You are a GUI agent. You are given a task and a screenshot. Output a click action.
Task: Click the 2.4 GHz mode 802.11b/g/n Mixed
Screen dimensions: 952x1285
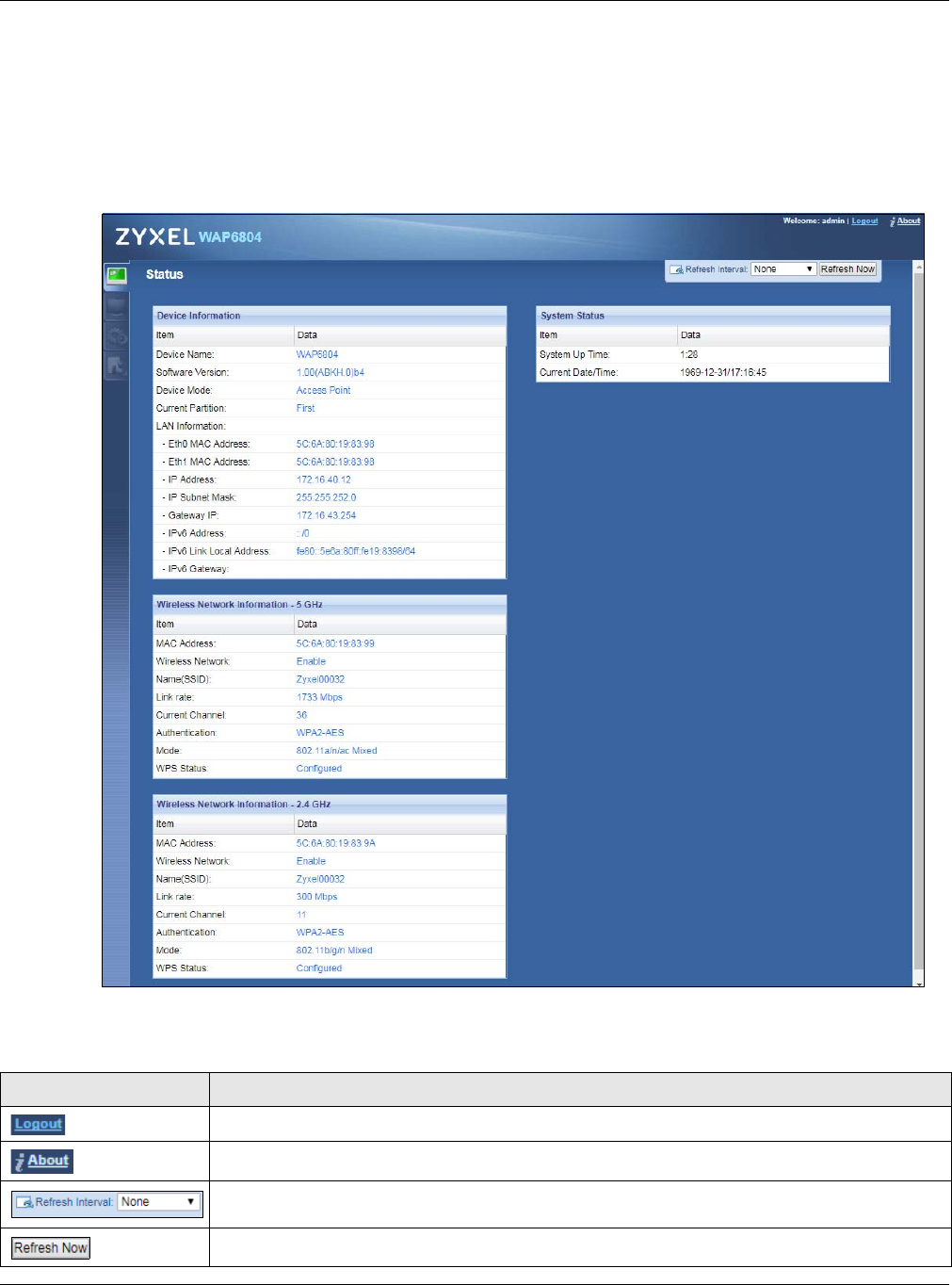[x=334, y=952]
